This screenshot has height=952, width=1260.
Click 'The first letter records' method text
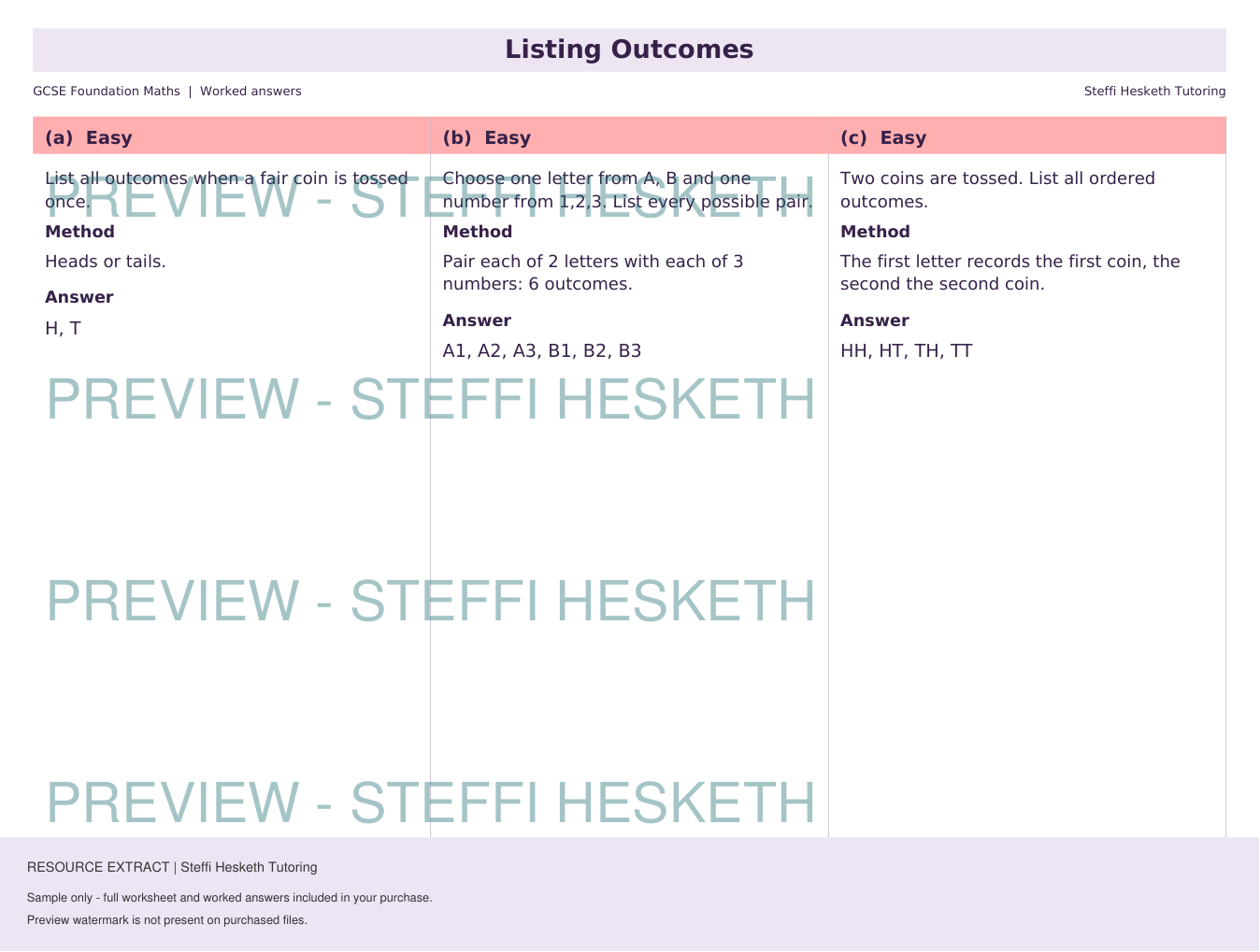pyautogui.click(x=1010, y=273)
